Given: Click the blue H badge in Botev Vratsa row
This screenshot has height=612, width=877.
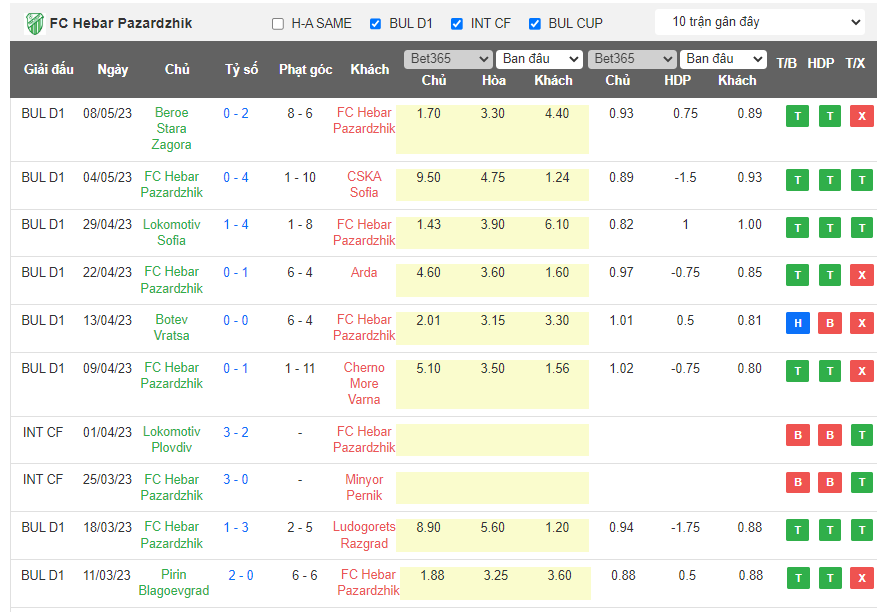Looking at the screenshot, I should pyautogui.click(x=797, y=323).
